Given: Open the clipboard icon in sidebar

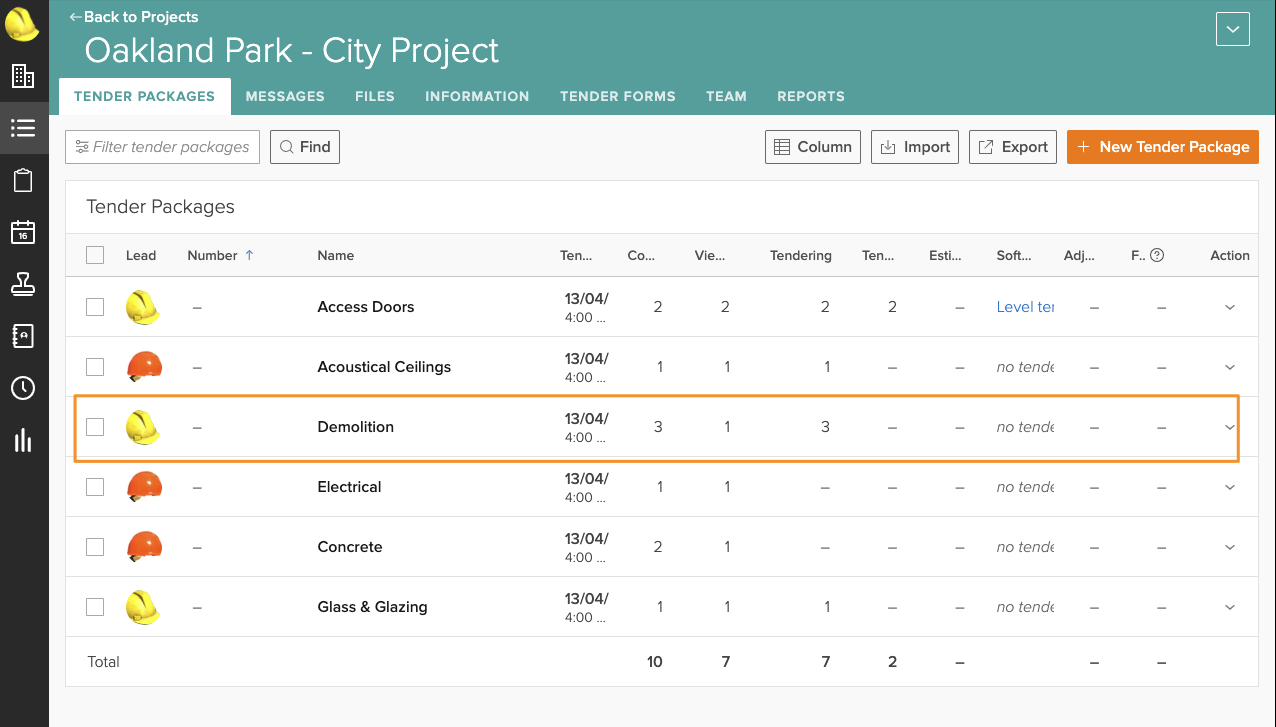Looking at the screenshot, I should (x=23, y=180).
